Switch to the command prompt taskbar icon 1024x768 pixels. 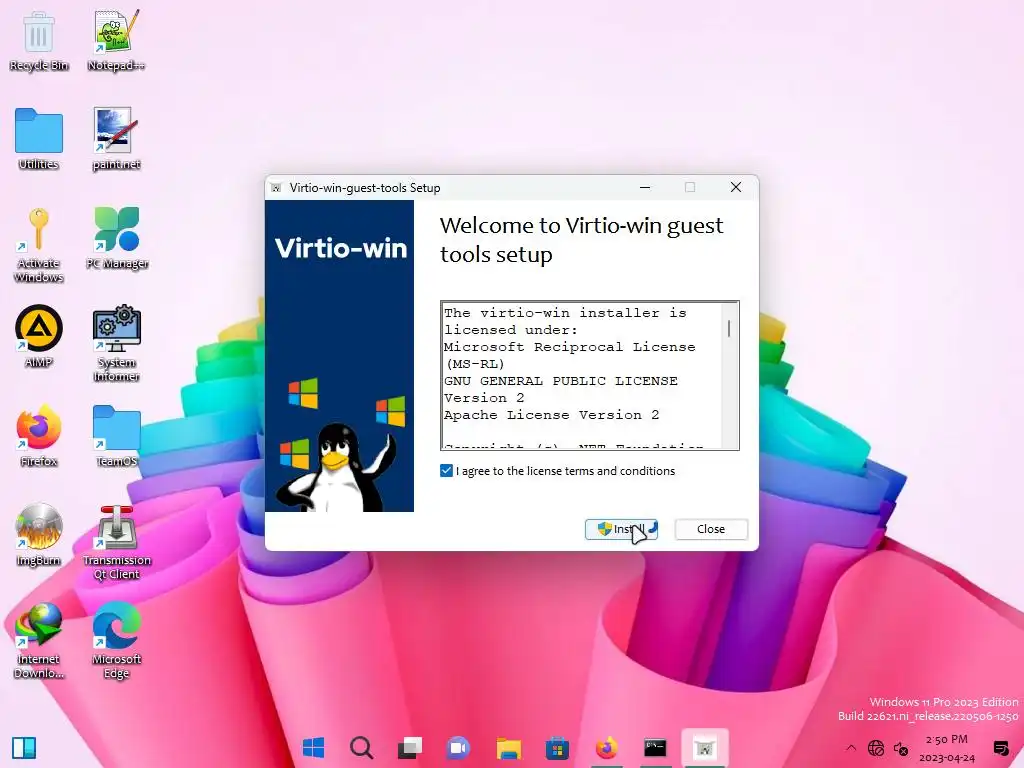click(655, 747)
